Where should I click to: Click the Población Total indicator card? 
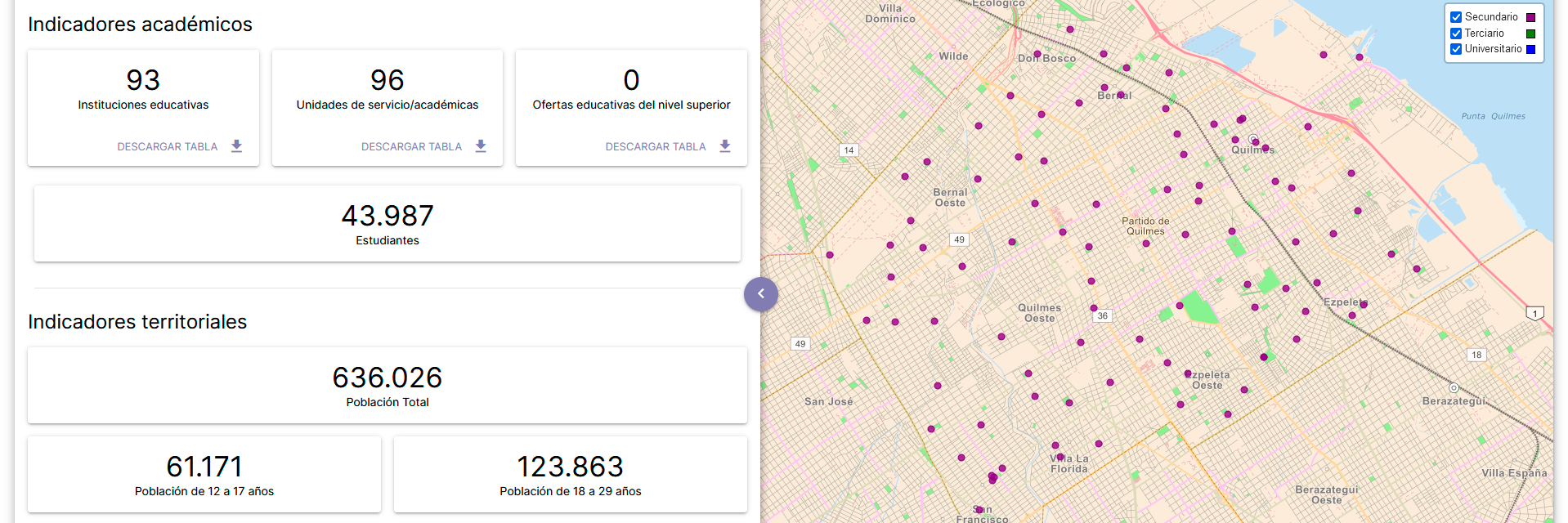387,386
